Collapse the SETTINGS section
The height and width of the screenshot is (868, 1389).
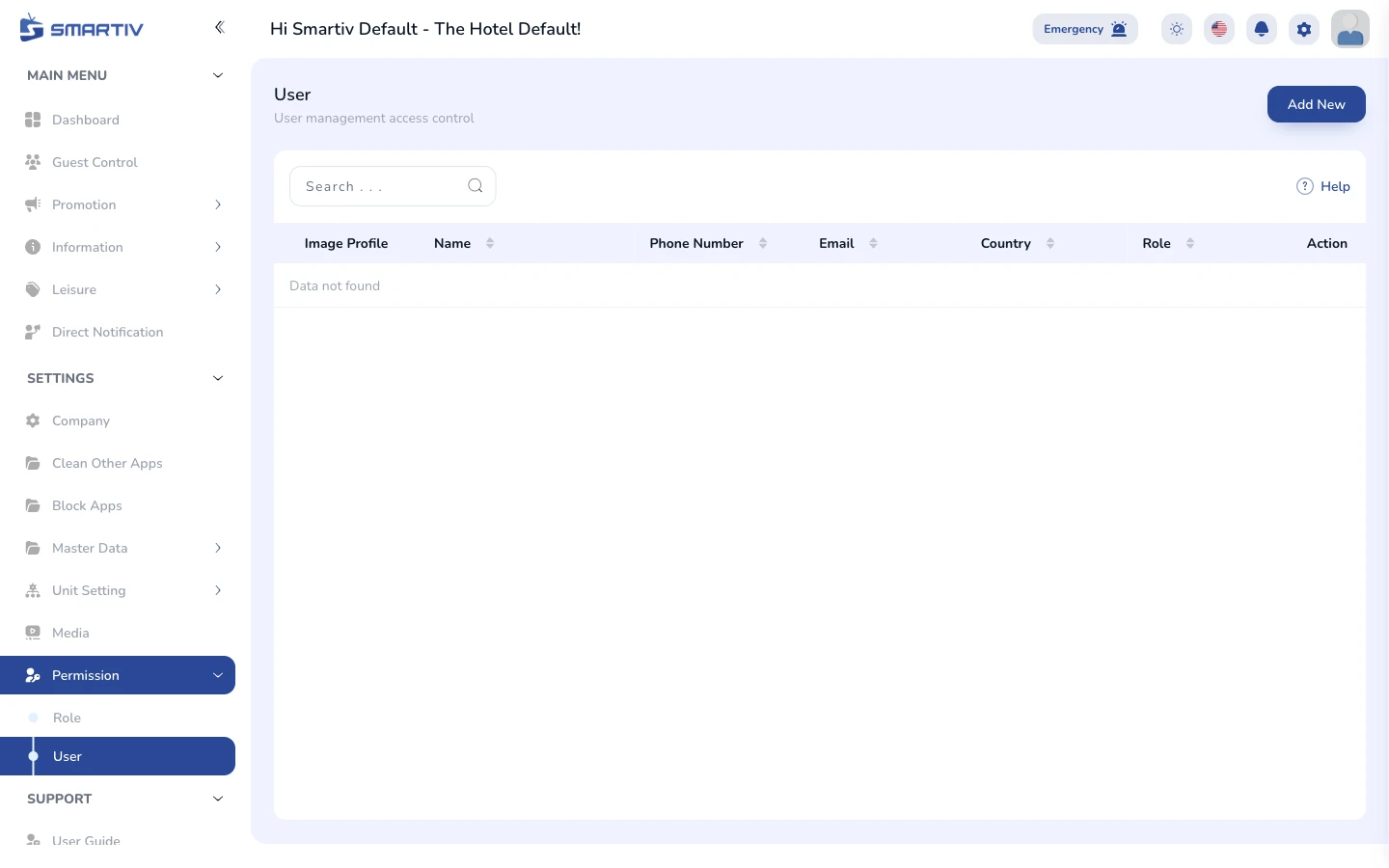tap(218, 378)
